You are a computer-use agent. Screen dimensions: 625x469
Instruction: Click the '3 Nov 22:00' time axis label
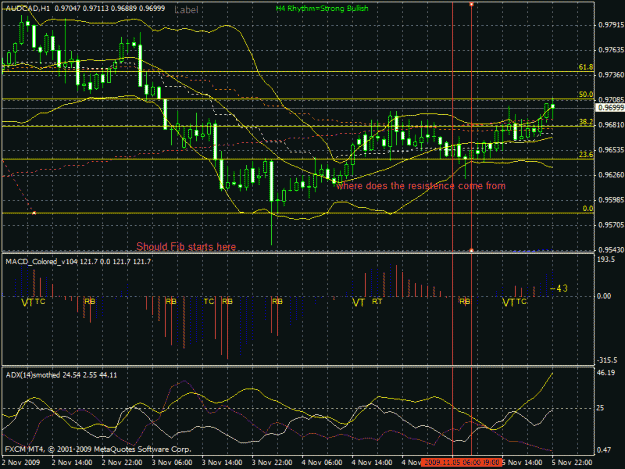[x=272, y=462]
